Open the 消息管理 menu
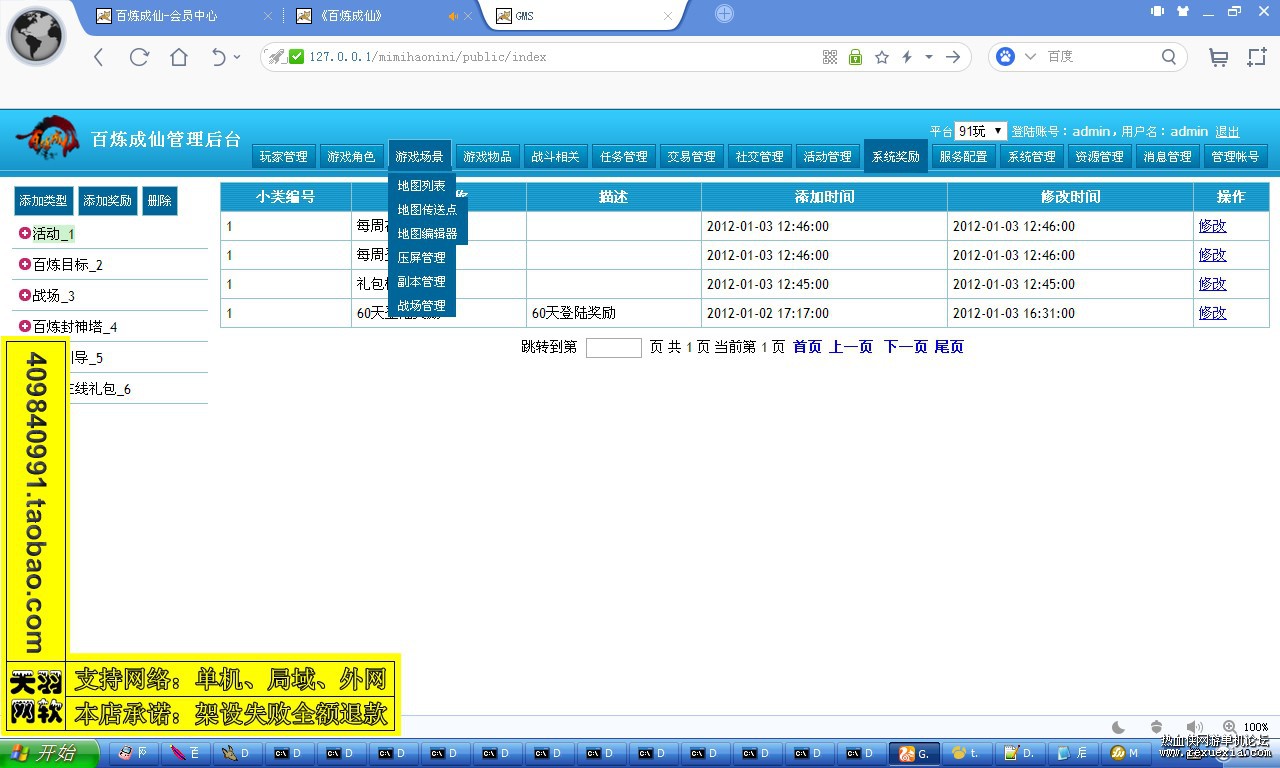Screen dimensions: 1280x768 pos(1167,157)
